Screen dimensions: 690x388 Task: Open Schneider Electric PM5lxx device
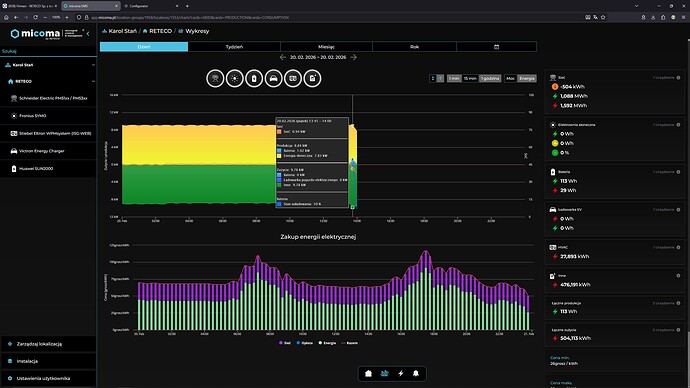(48, 98)
